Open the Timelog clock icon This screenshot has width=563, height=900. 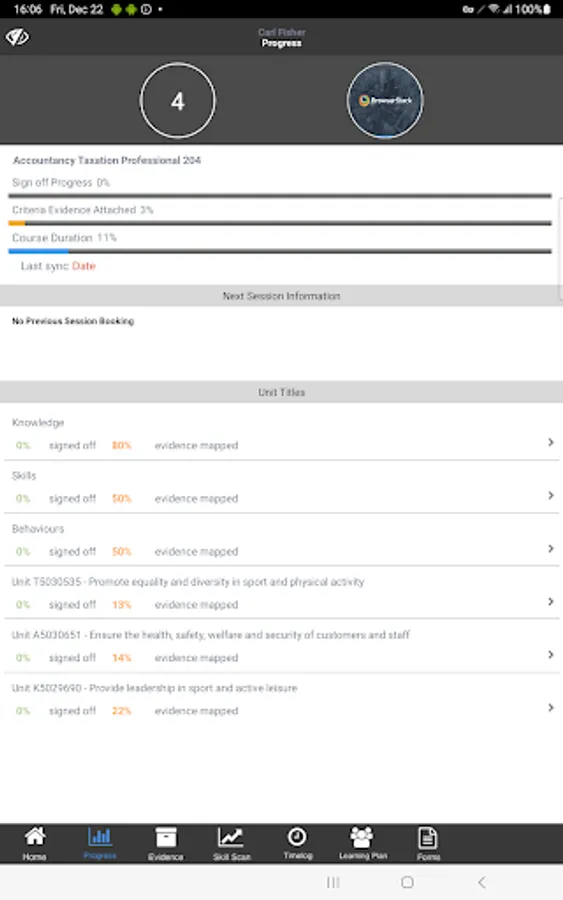point(297,837)
